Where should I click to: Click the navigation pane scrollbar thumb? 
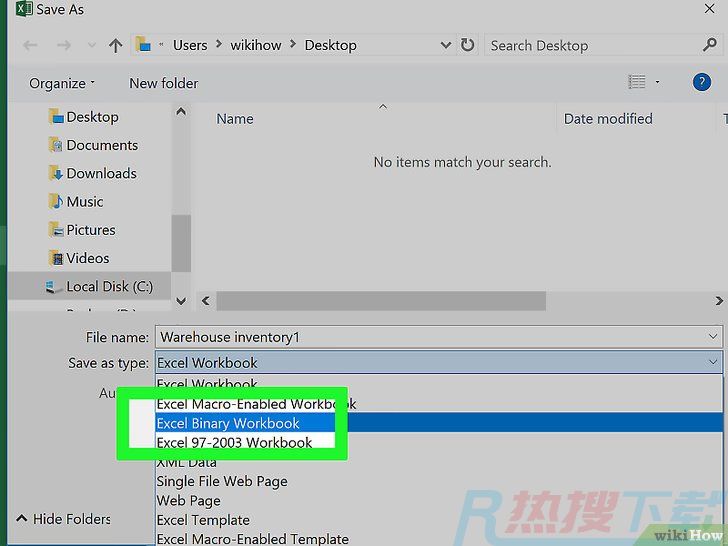181,243
